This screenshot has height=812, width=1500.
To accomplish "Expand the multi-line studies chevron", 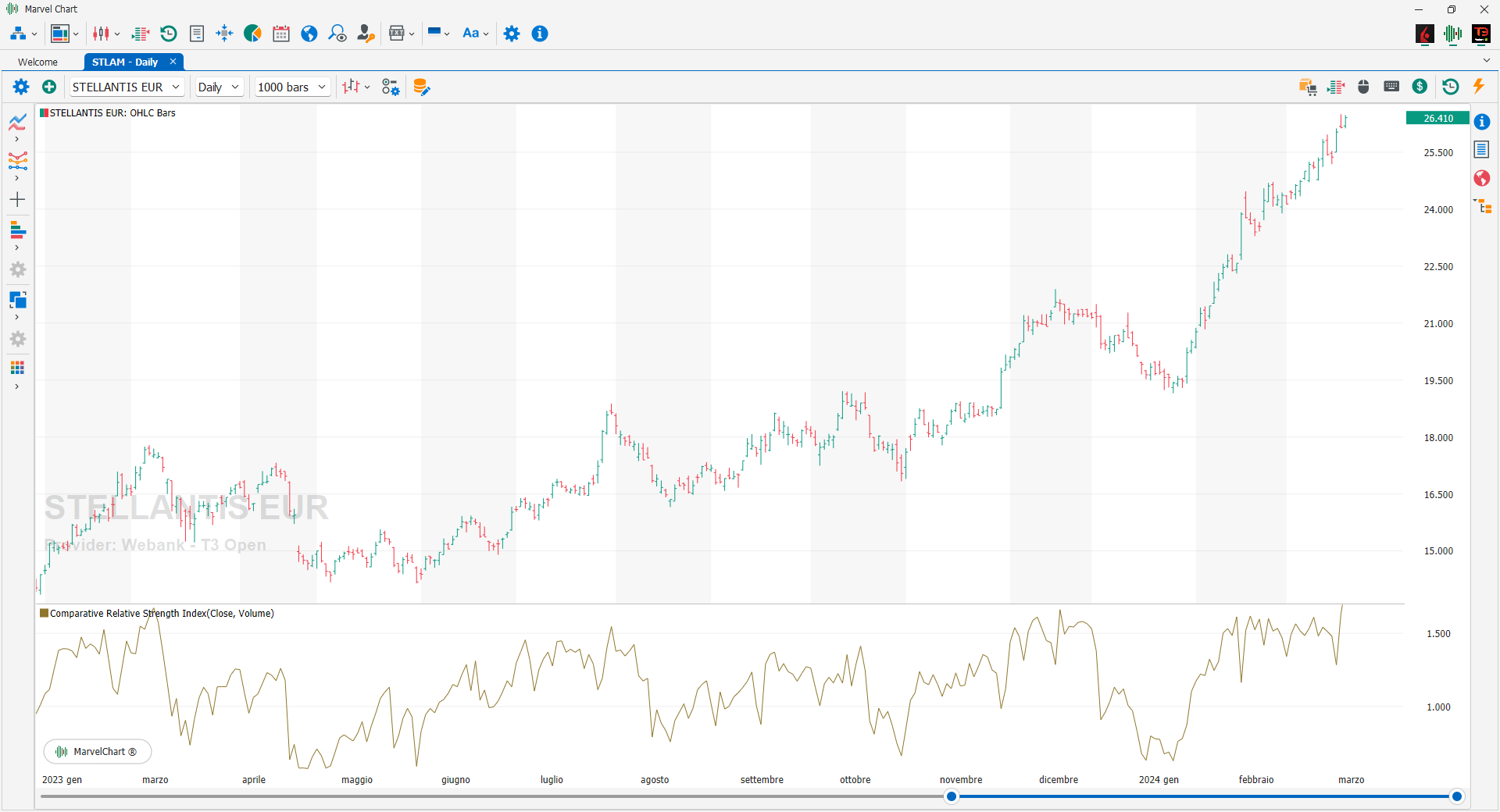I will [17, 178].
